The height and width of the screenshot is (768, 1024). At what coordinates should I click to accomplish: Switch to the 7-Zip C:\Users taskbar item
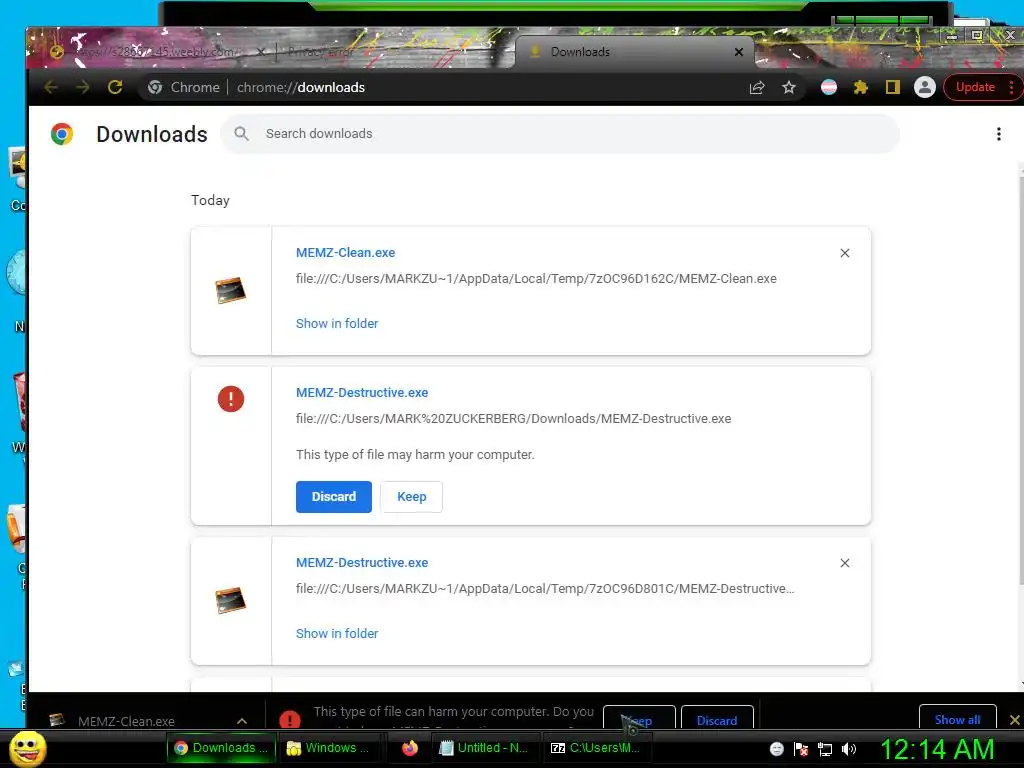click(597, 748)
